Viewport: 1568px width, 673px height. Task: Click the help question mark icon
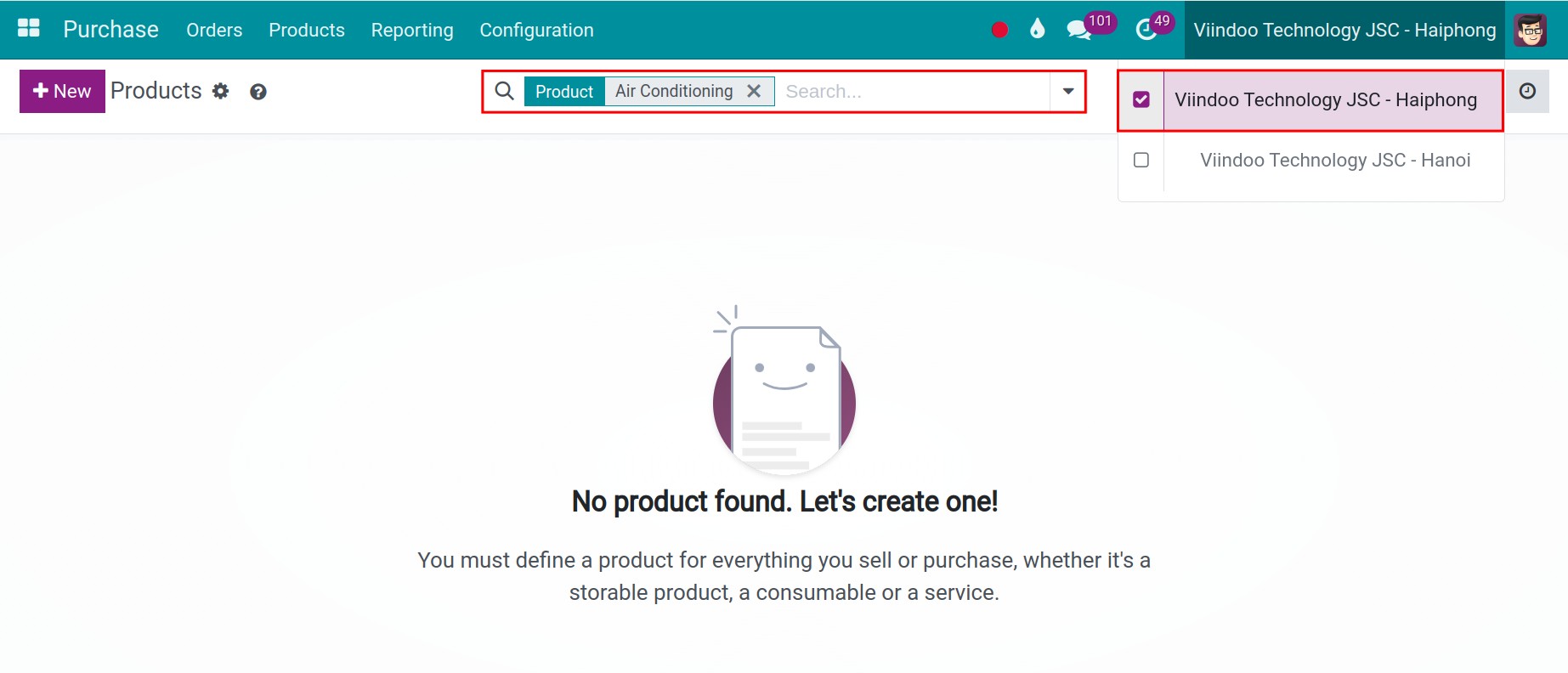(258, 92)
